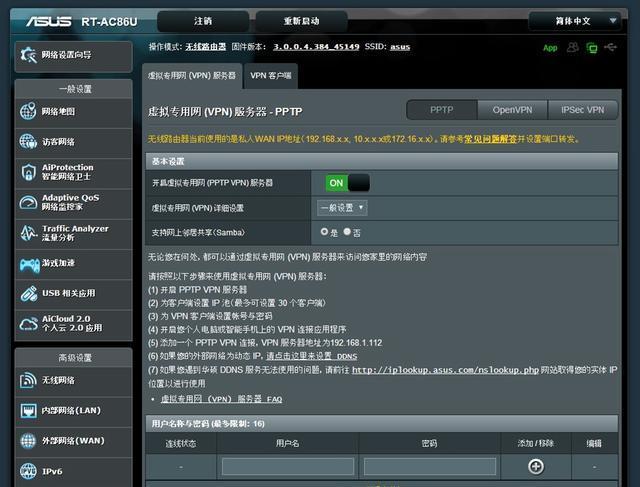Viewport: 640px width, 487px height.
Task: Open 访客网络 guest network icon
Action: (x=28, y=142)
